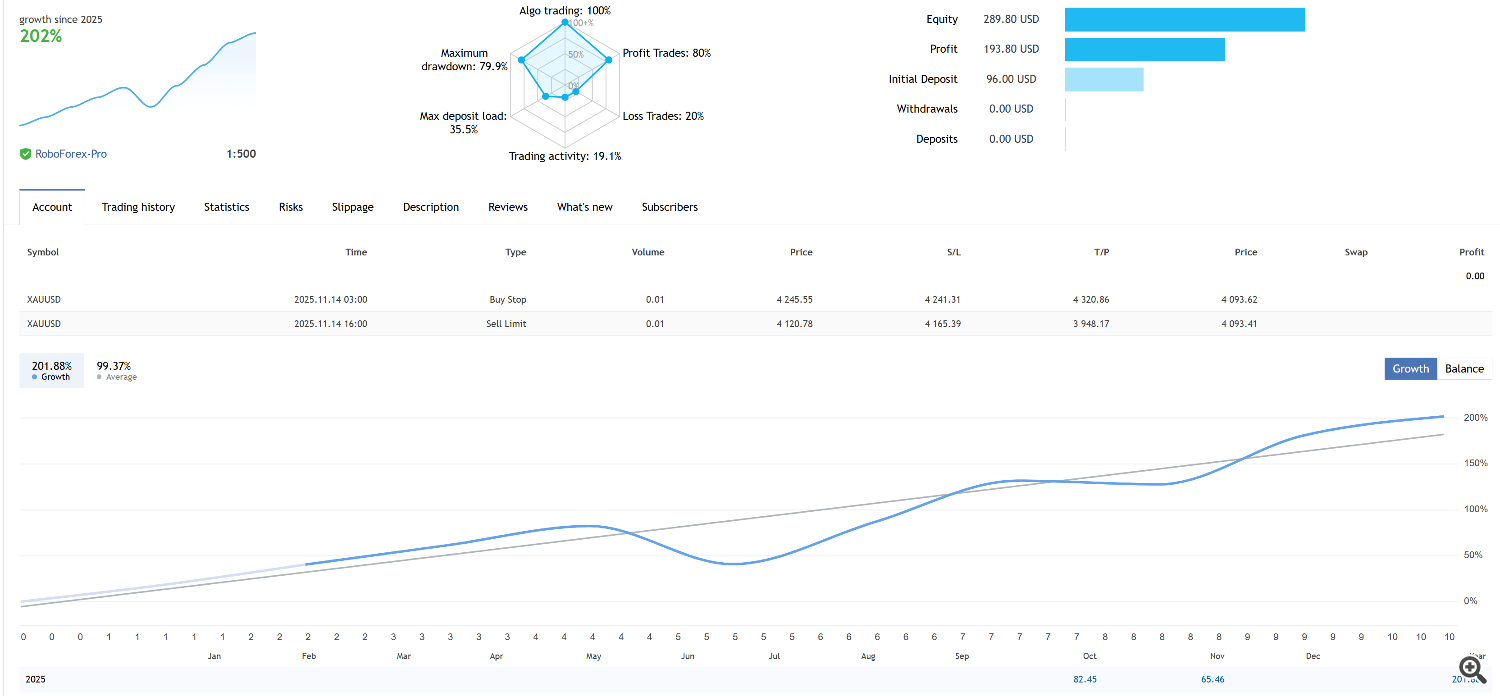
Task: Click the October 82.45 monthly value
Action: click(1085, 679)
